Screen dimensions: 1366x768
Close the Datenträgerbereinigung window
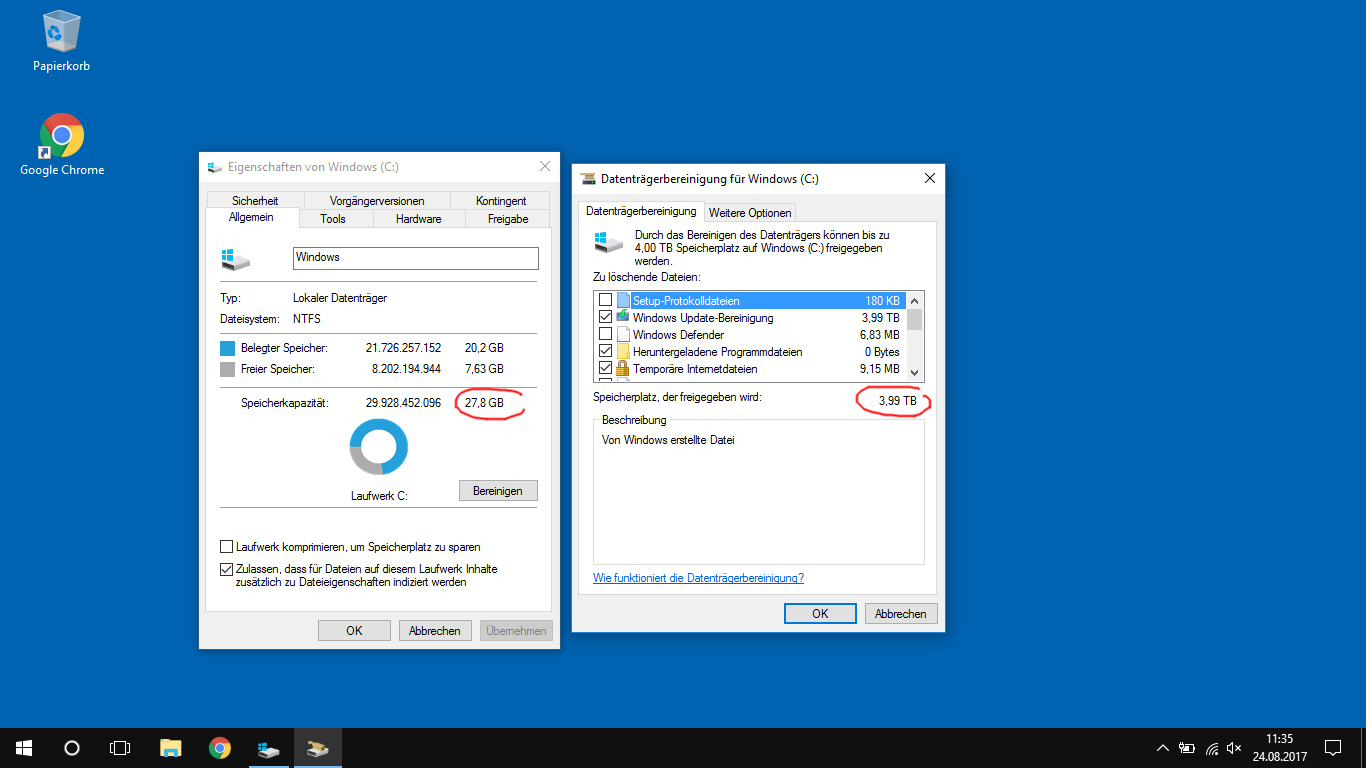pyautogui.click(x=930, y=178)
